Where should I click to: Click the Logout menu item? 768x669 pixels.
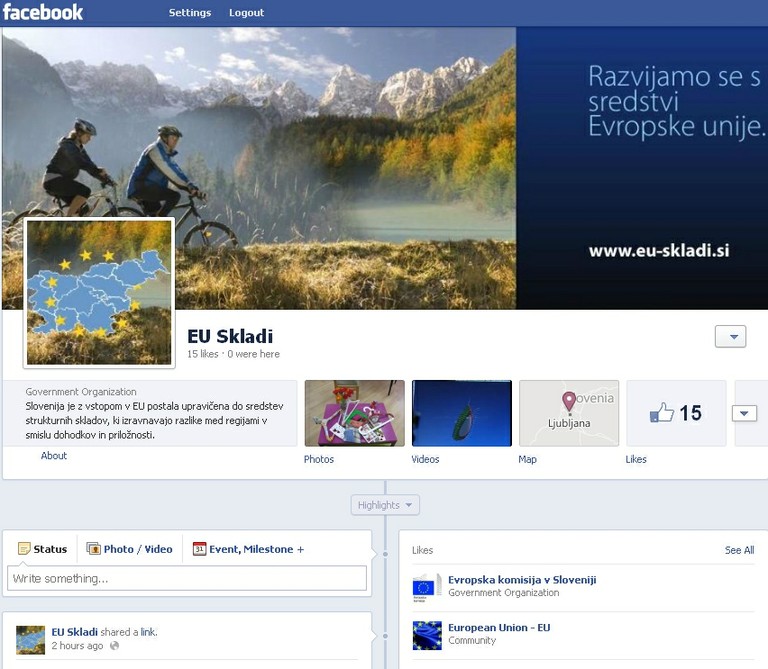click(x=246, y=13)
